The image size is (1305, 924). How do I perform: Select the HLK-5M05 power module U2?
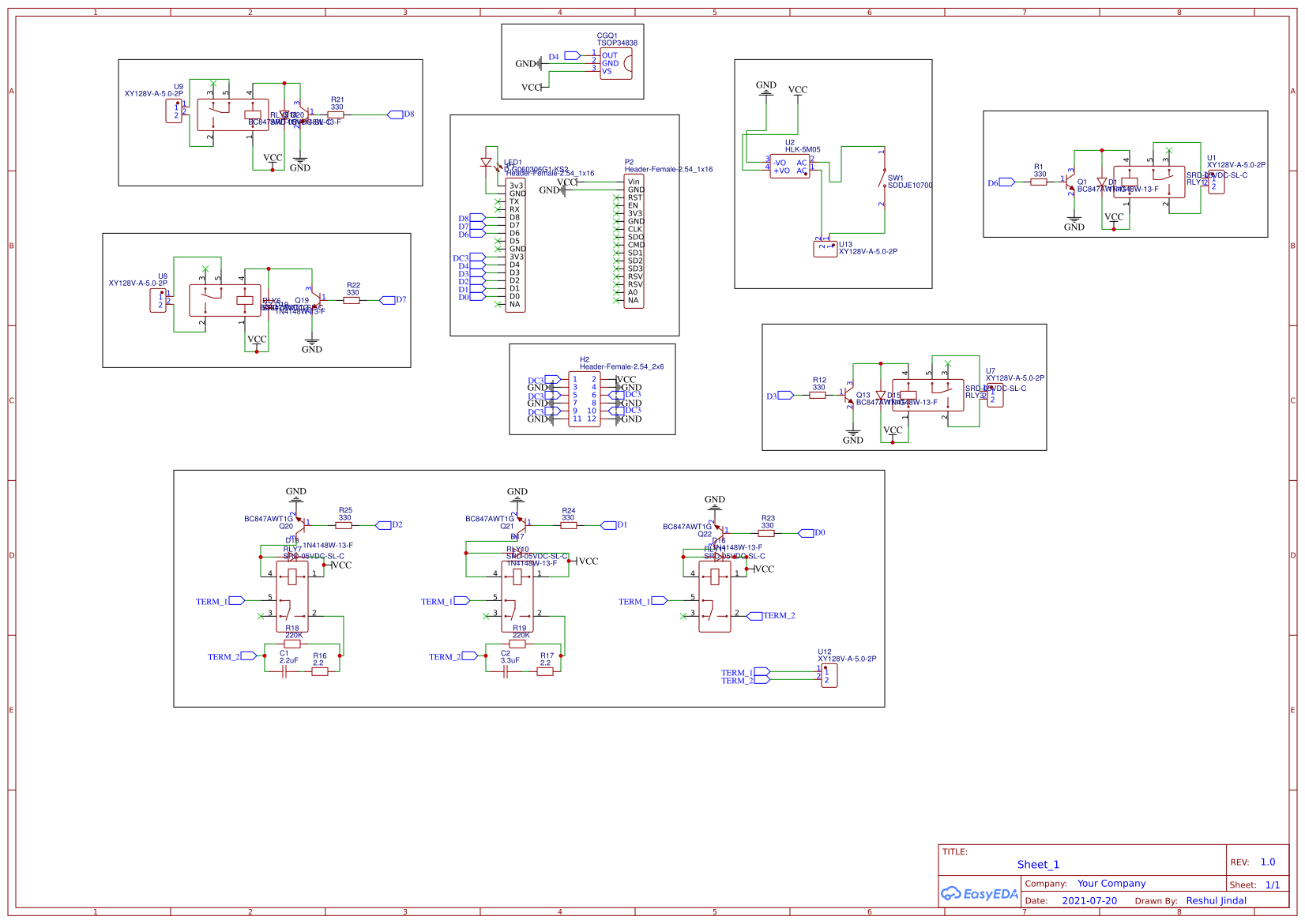pos(790,166)
